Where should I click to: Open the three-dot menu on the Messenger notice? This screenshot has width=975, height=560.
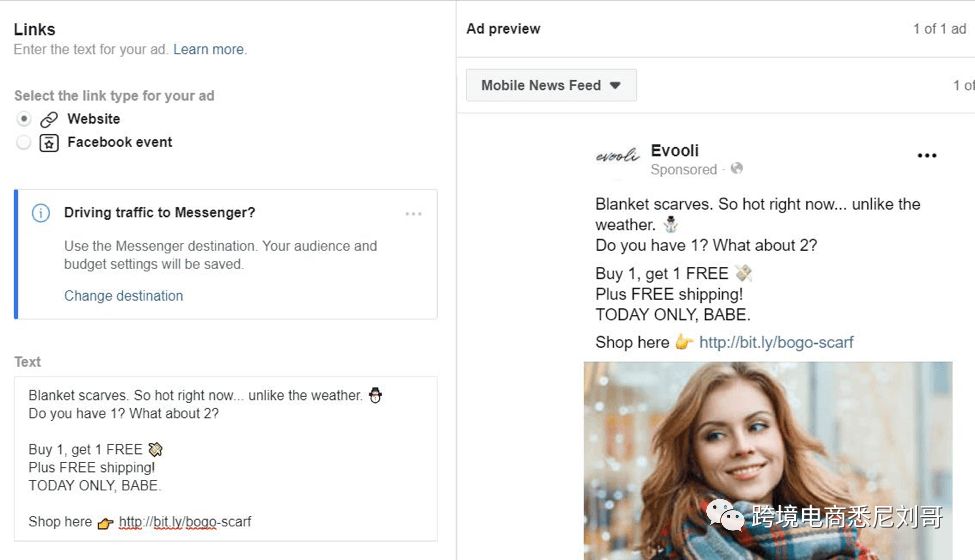tap(414, 214)
